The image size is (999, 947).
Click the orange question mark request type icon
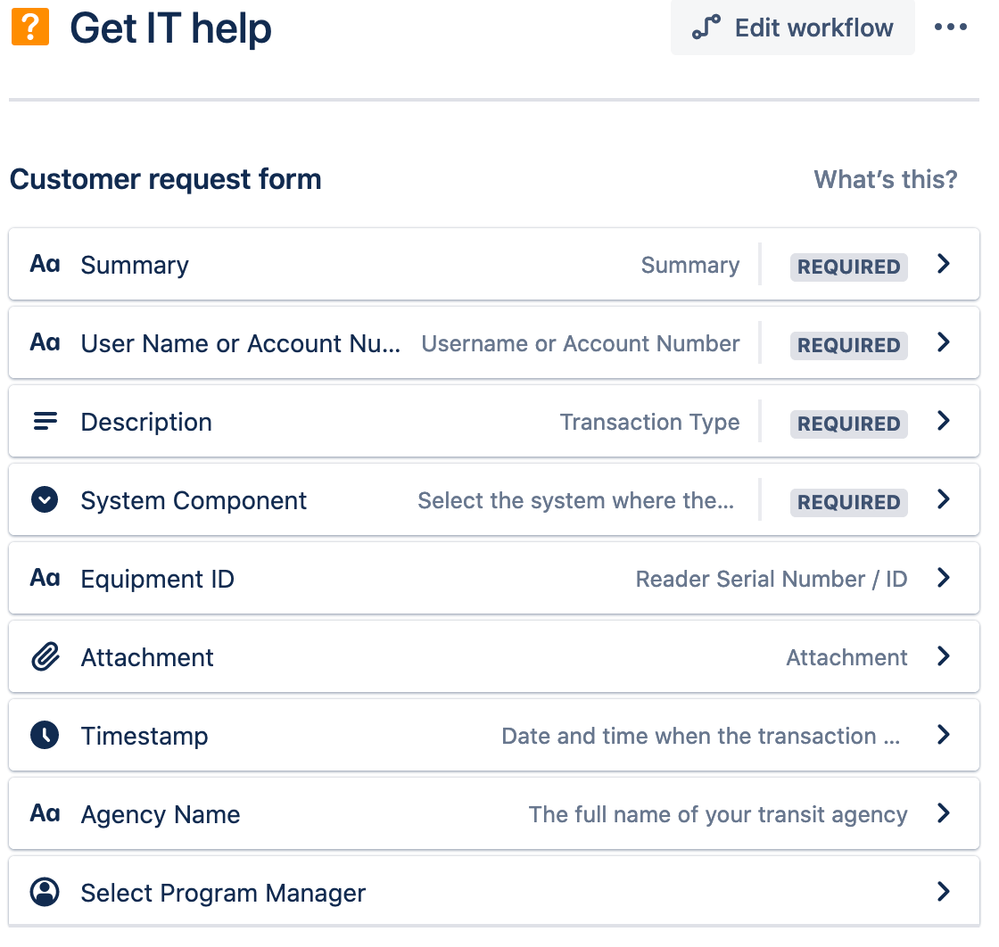[x=30, y=27]
